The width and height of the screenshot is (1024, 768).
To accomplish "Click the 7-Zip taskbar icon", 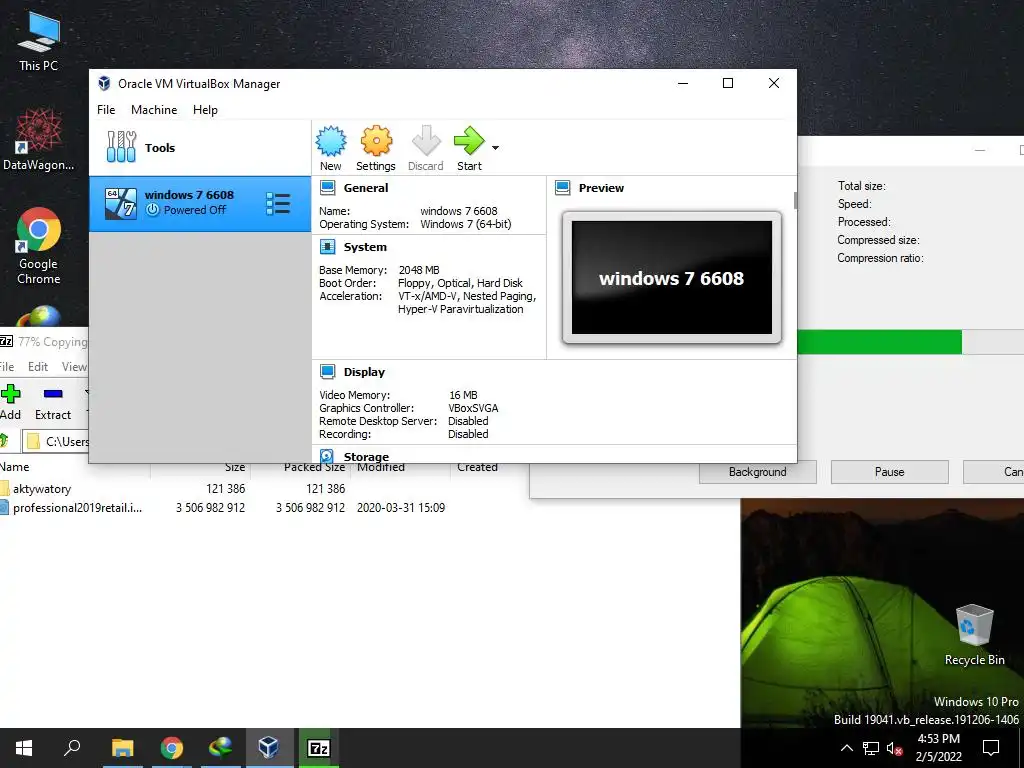I will pos(319,748).
